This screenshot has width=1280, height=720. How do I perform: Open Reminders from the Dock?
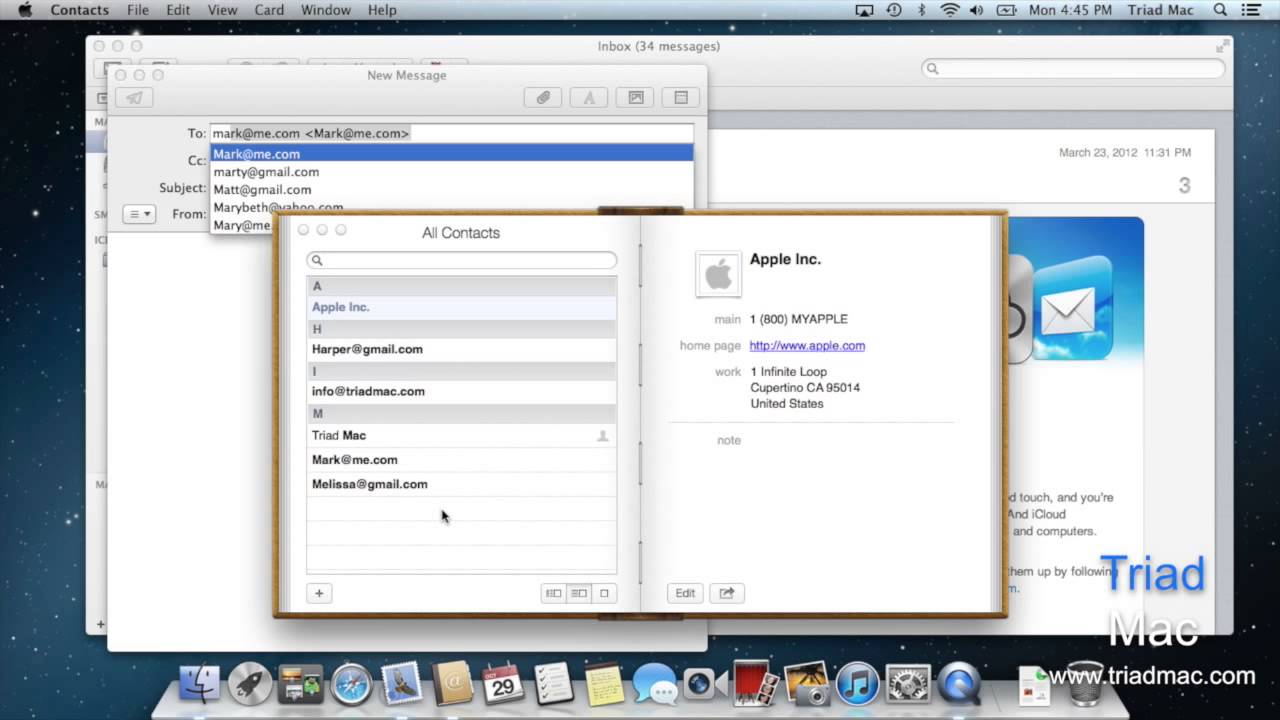coord(553,684)
